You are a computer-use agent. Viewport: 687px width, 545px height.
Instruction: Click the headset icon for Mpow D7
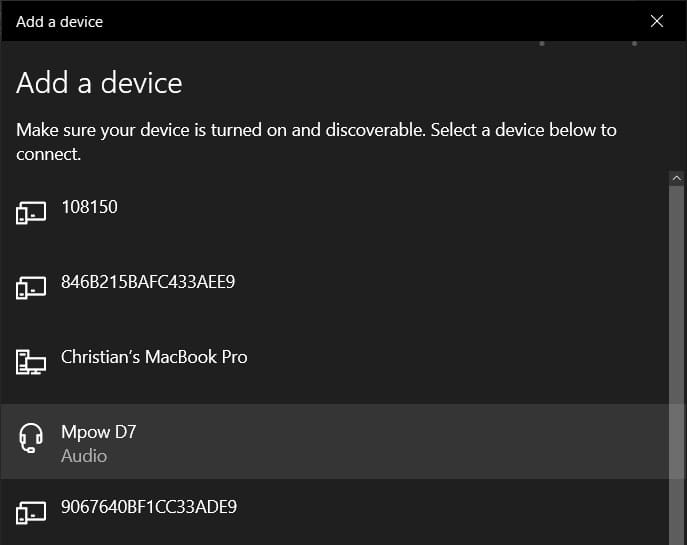[x=31, y=438]
